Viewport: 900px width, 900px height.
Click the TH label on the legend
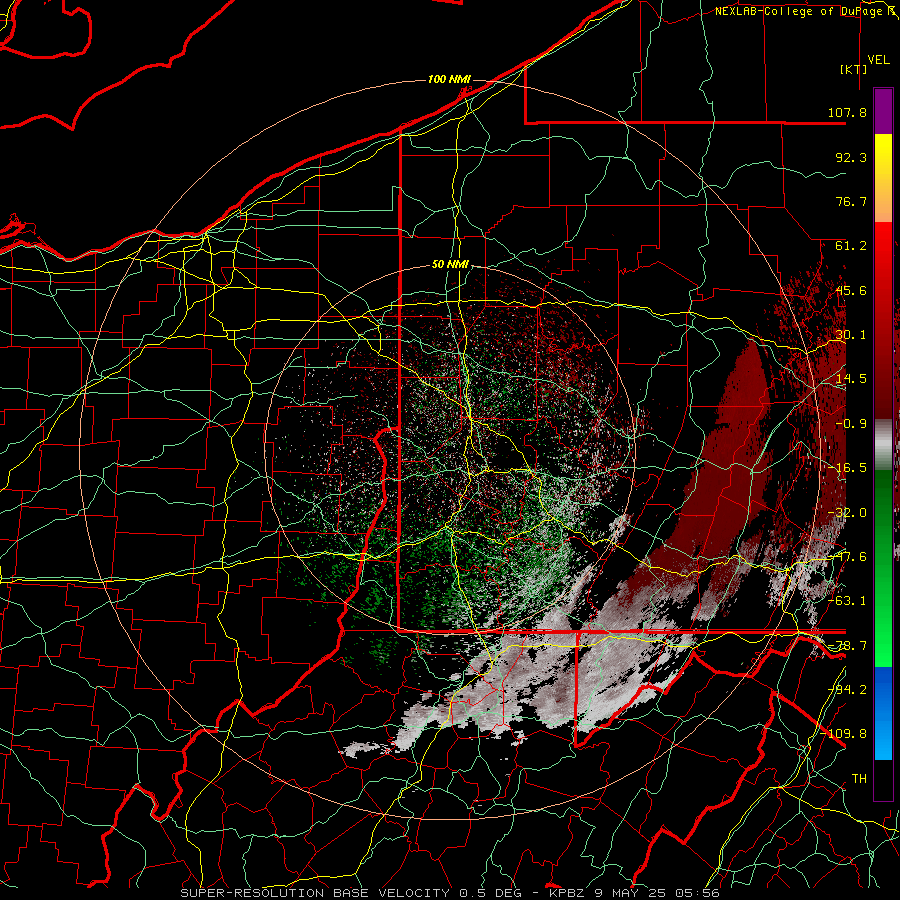point(859,779)
